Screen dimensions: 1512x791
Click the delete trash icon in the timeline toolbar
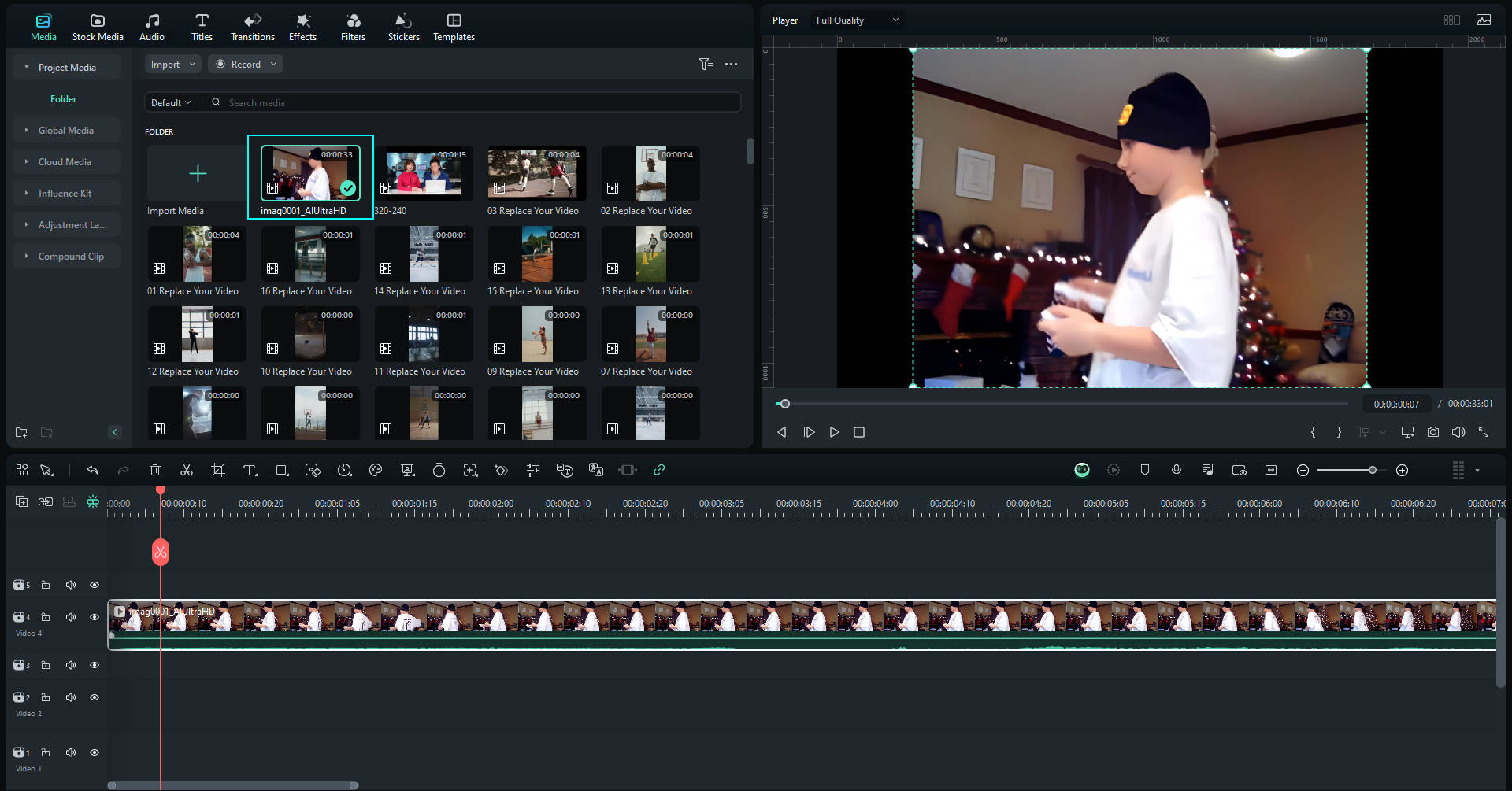(x=155, y=470)
